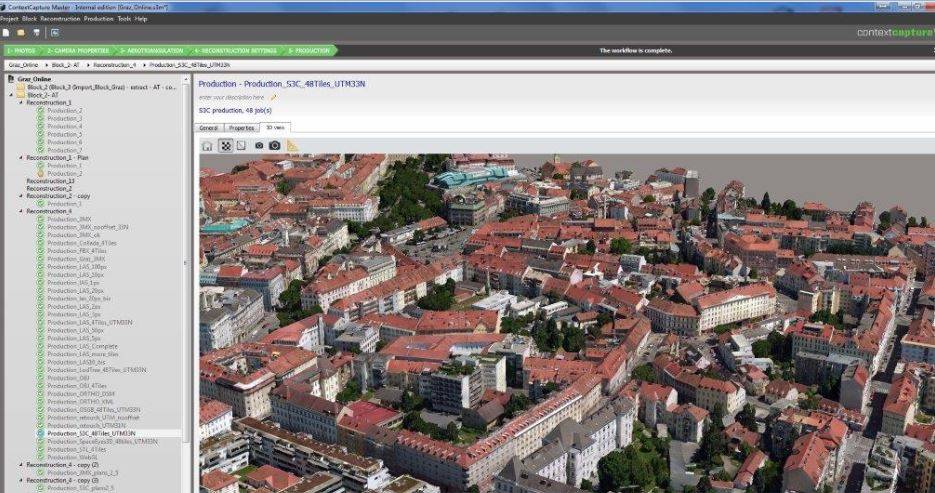The image size is (935, 493).
Task: Click the Save project toolbar icon
Action: click(36, 33)
